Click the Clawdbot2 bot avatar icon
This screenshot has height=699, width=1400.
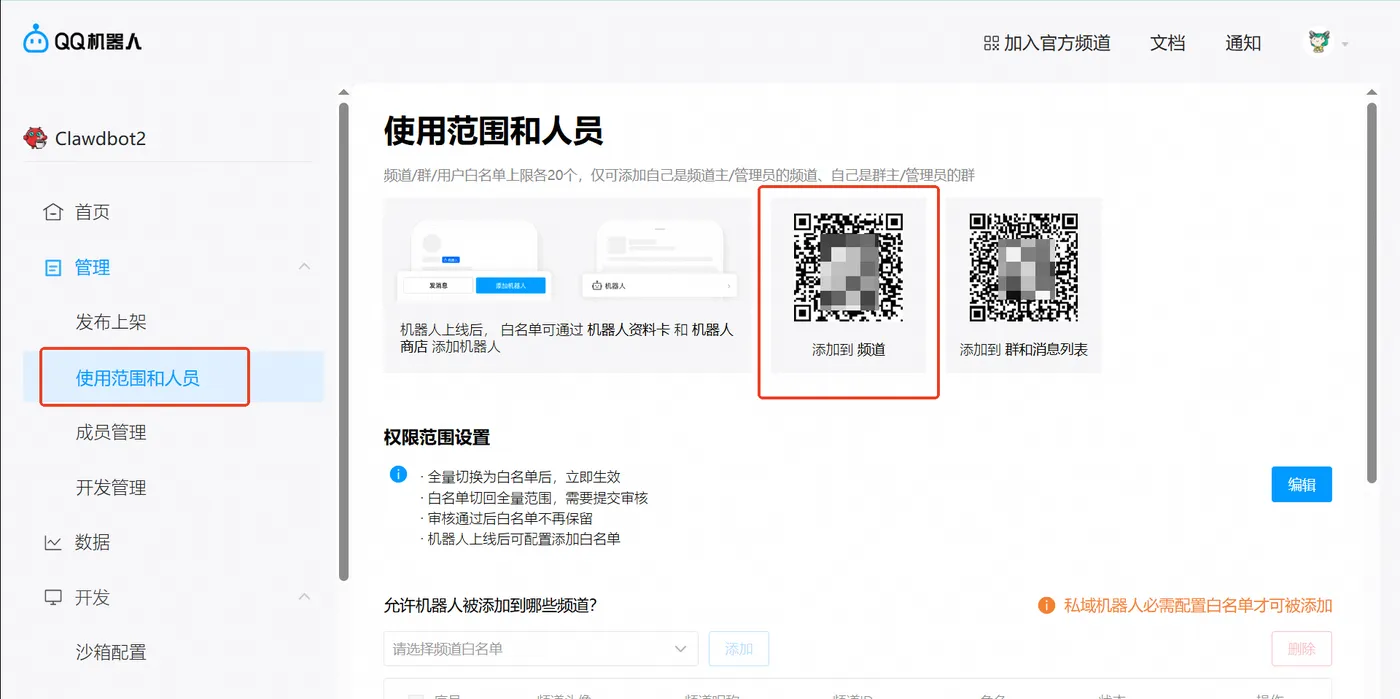pyautogui.click(x=36, y=138)
